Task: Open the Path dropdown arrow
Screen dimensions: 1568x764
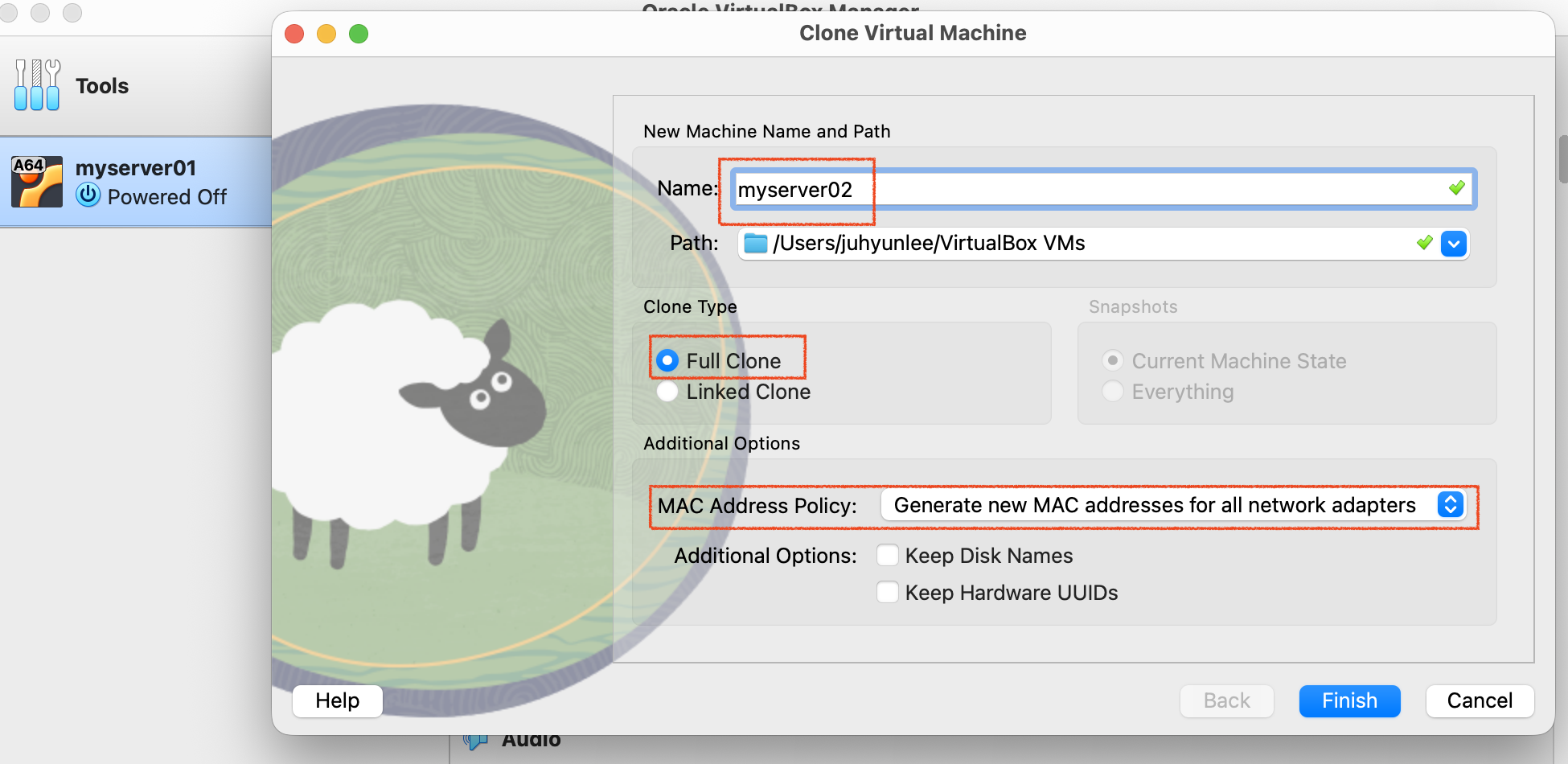Action: (x=1454, y=244)
